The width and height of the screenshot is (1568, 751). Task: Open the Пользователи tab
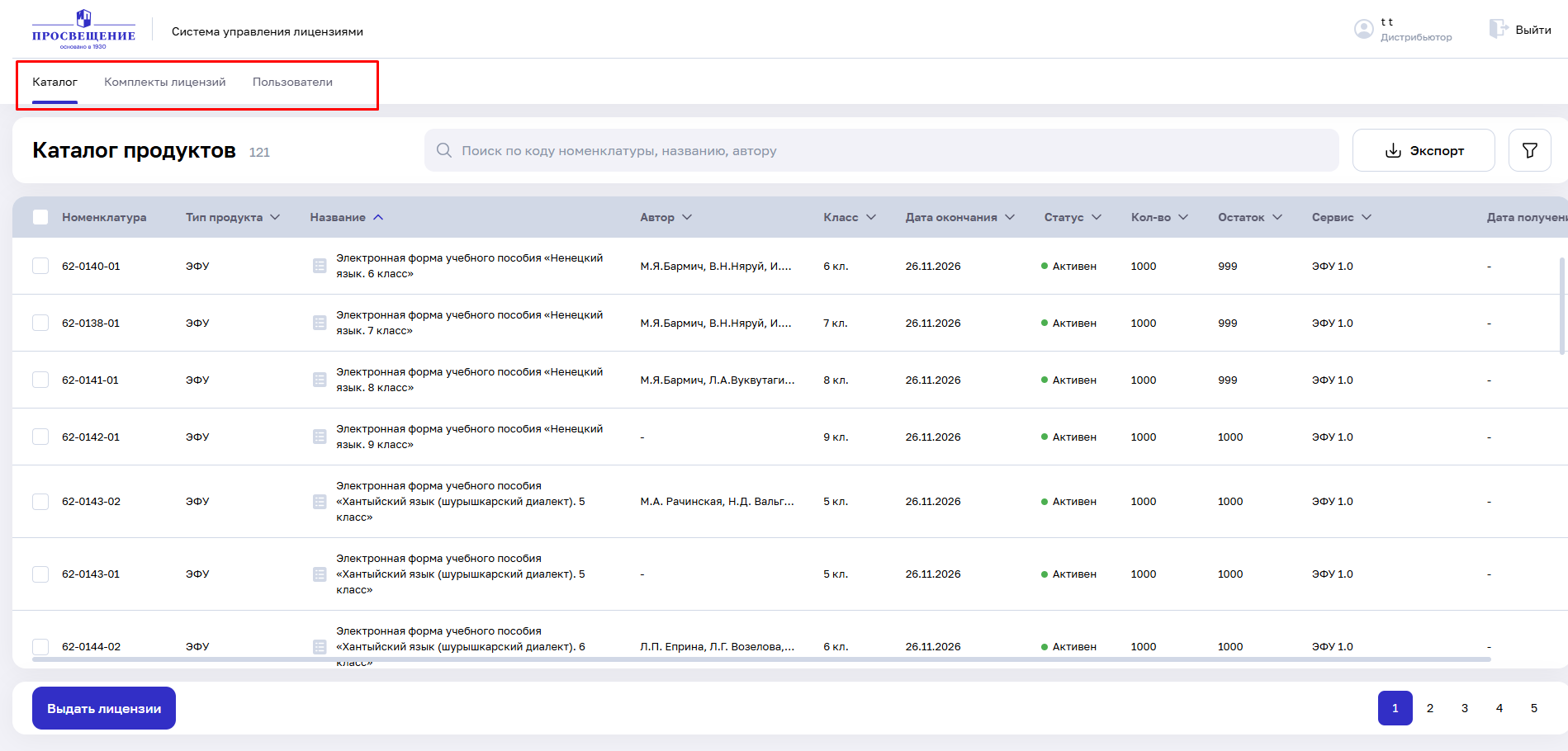[292, 82]
